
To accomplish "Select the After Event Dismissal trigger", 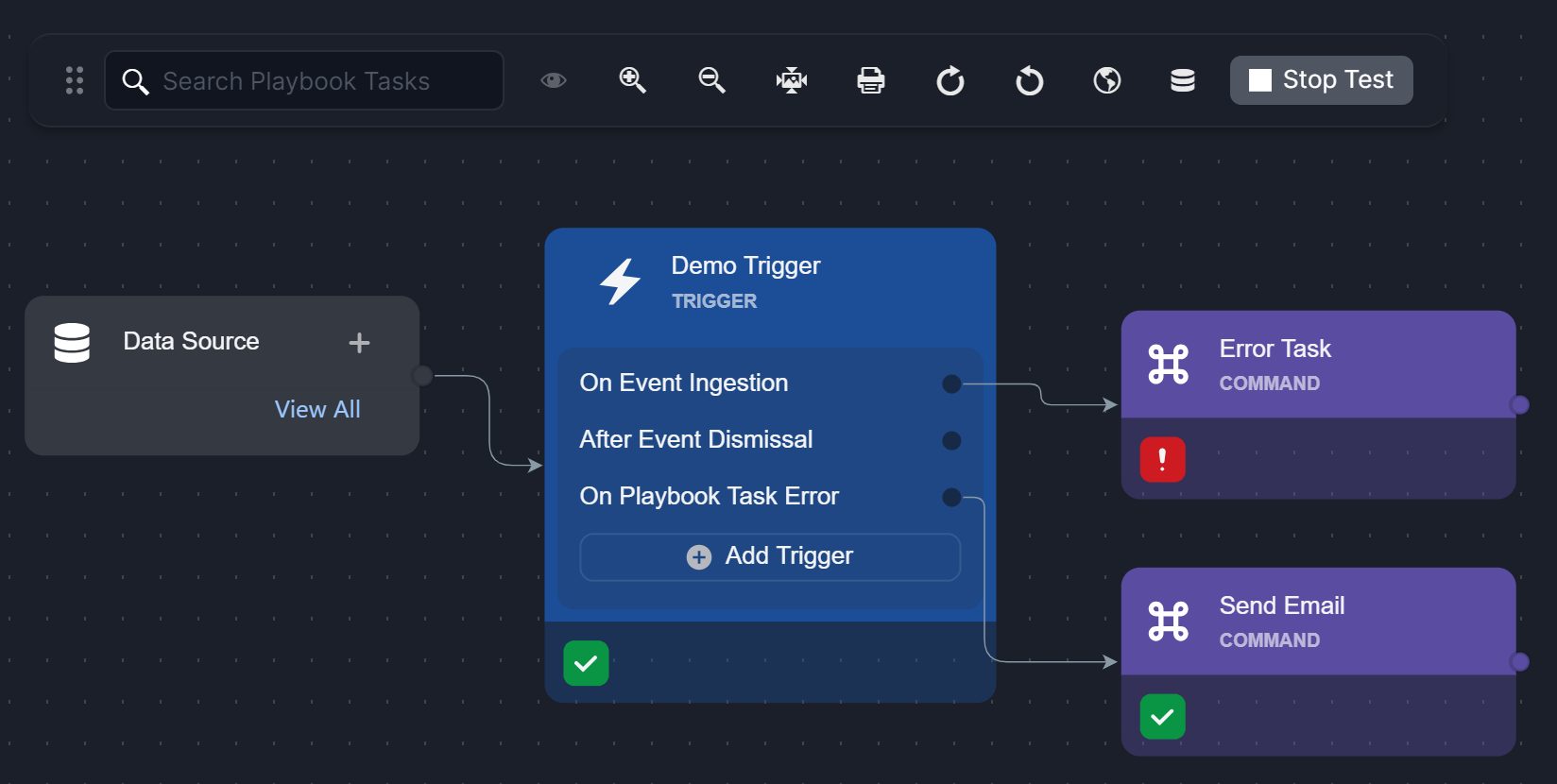I will (x=695, y=439).
